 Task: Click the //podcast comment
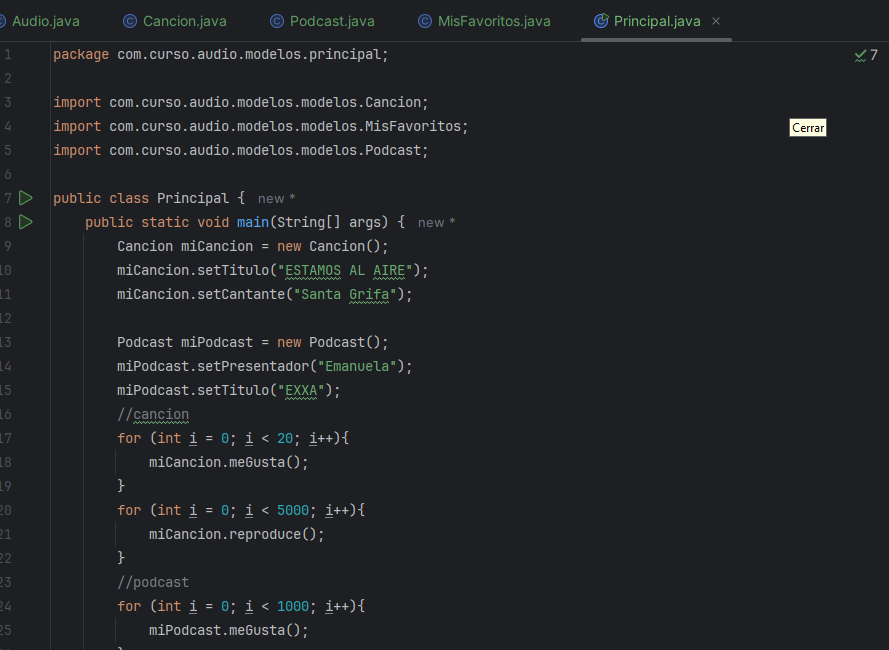(x=153, y=582)
